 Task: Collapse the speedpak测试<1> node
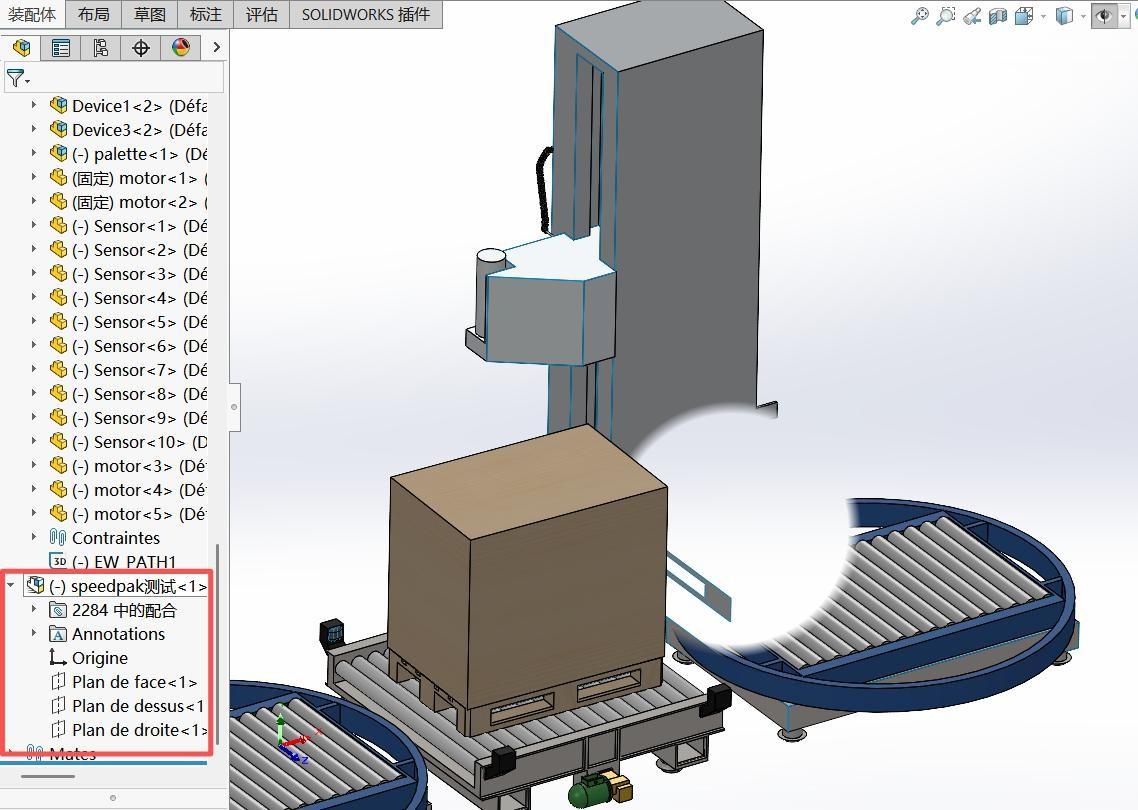point(11,584)
